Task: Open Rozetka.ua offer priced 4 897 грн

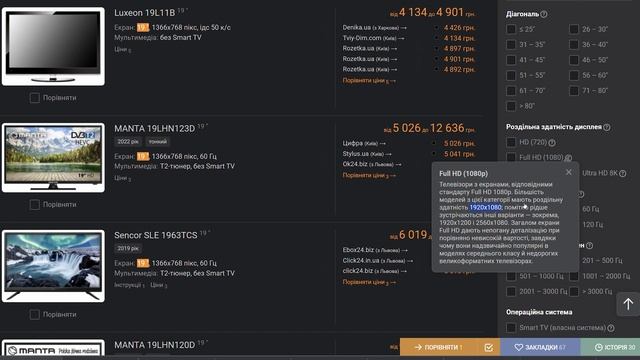Action: coord(370,48)
